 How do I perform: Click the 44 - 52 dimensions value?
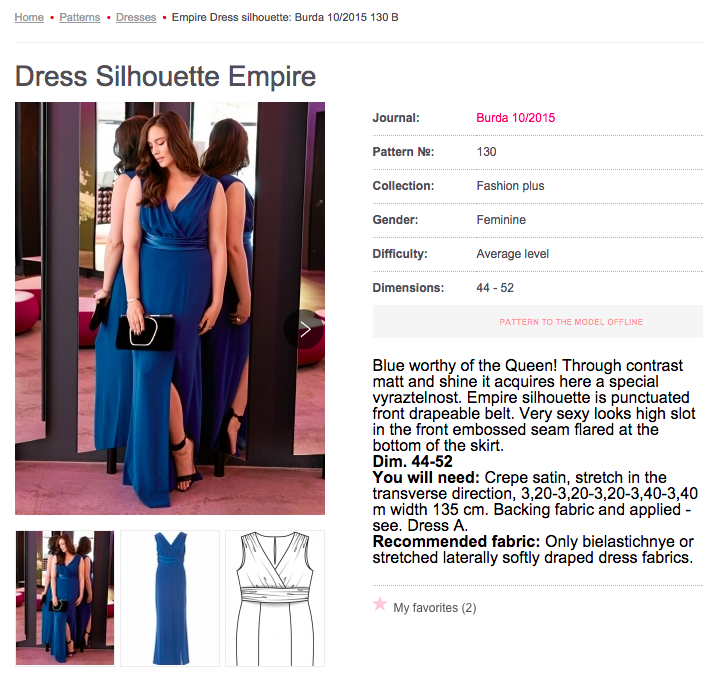[x=495, y=288]
